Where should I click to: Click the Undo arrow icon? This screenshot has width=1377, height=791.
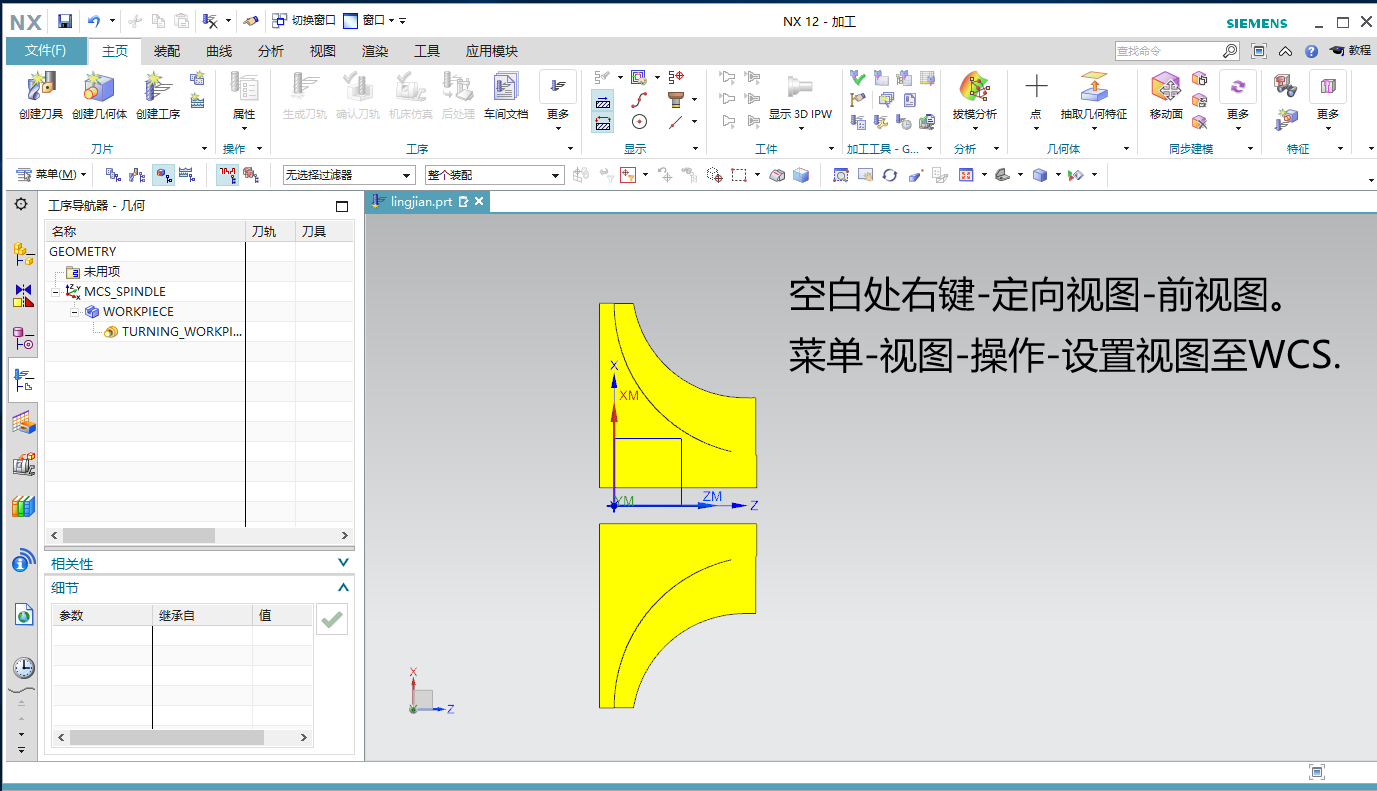pyautogui.click(x=94, y=20)
